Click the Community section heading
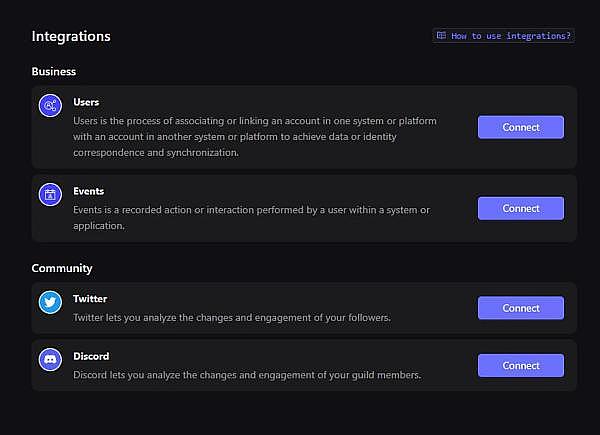The width and height of the screenshot is (600, 435). pos(62,268)
